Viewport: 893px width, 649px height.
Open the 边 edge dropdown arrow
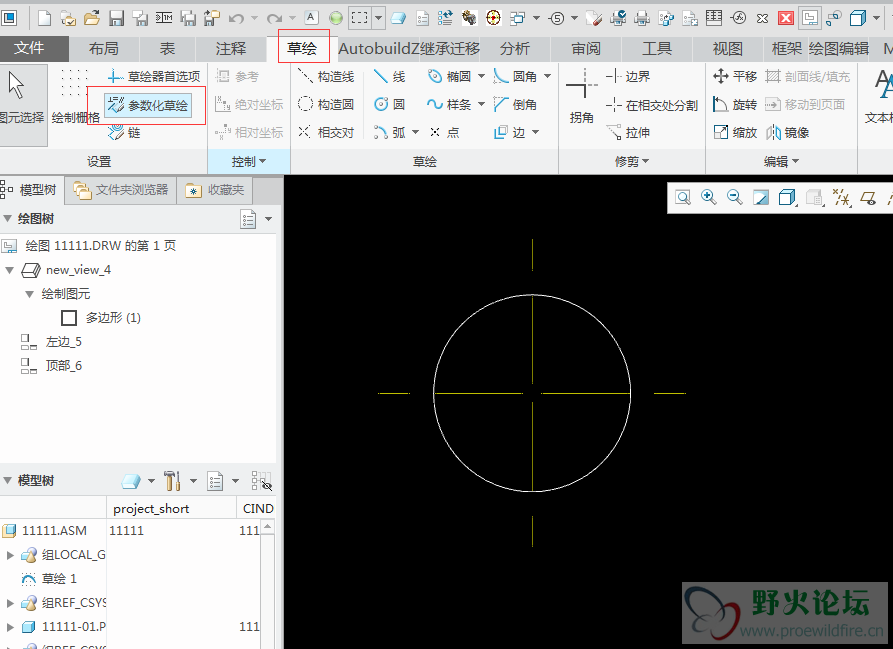pyautogui.click(x=535, y=132)
